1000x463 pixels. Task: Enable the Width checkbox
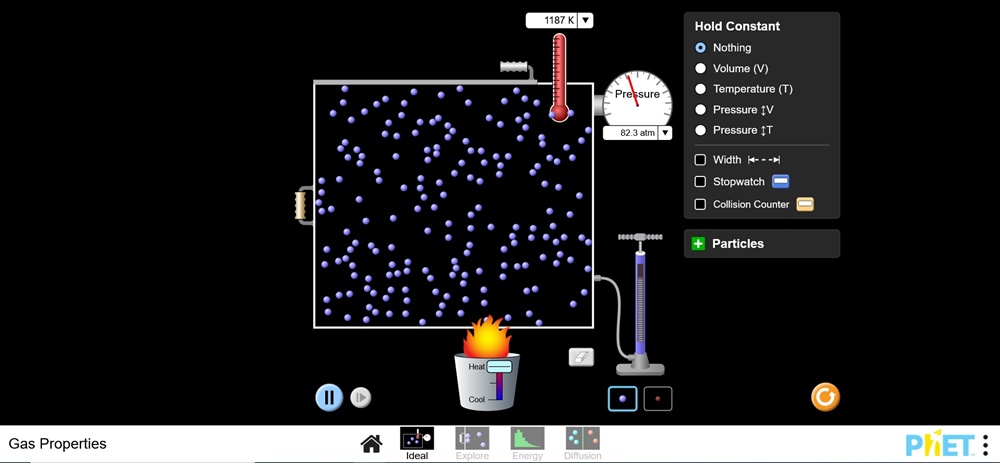[x=701, y=160]
